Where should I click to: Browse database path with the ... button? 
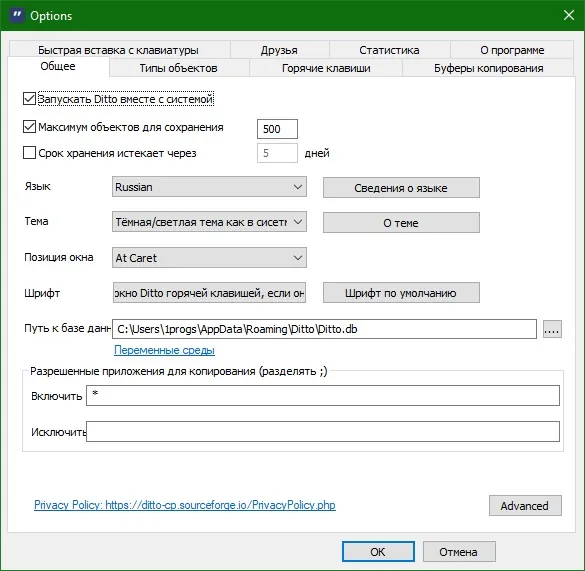552,329
